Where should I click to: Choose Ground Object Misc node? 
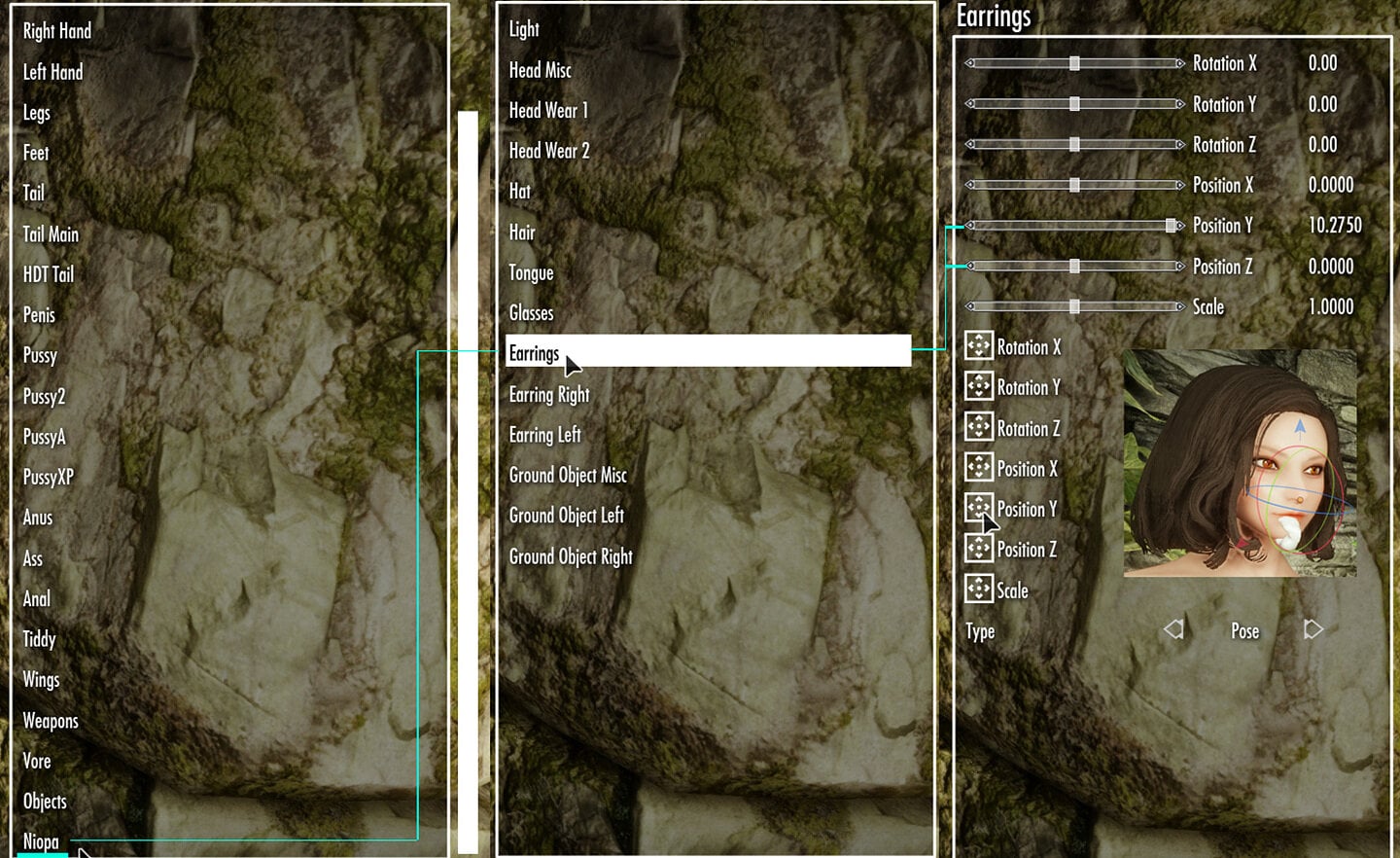pyautogui.click(x=568, y=475)
